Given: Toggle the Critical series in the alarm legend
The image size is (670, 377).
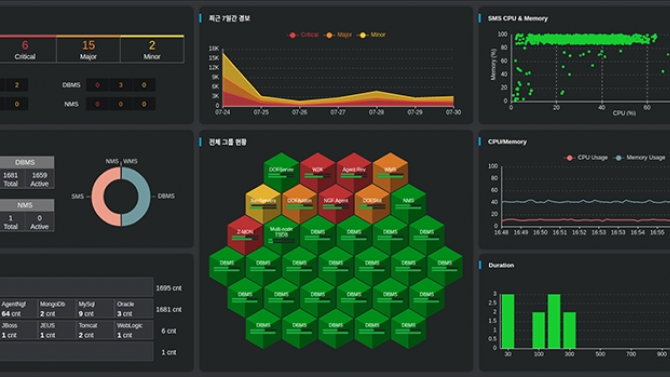Looking at the screenshot, I should (304, 35).
